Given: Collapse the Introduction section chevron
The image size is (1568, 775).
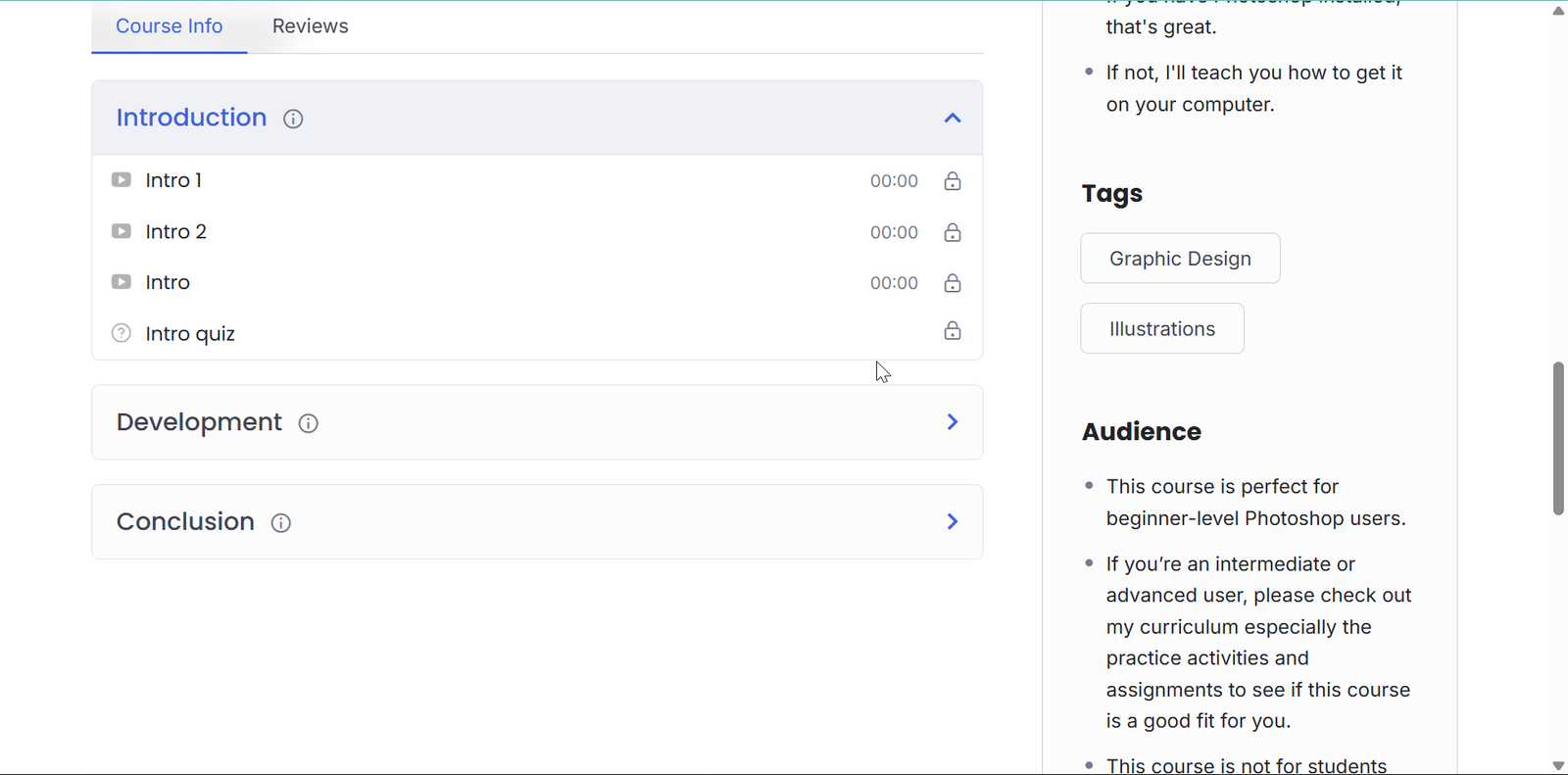Looking at the screenshot, I should [x=953, y=118].
